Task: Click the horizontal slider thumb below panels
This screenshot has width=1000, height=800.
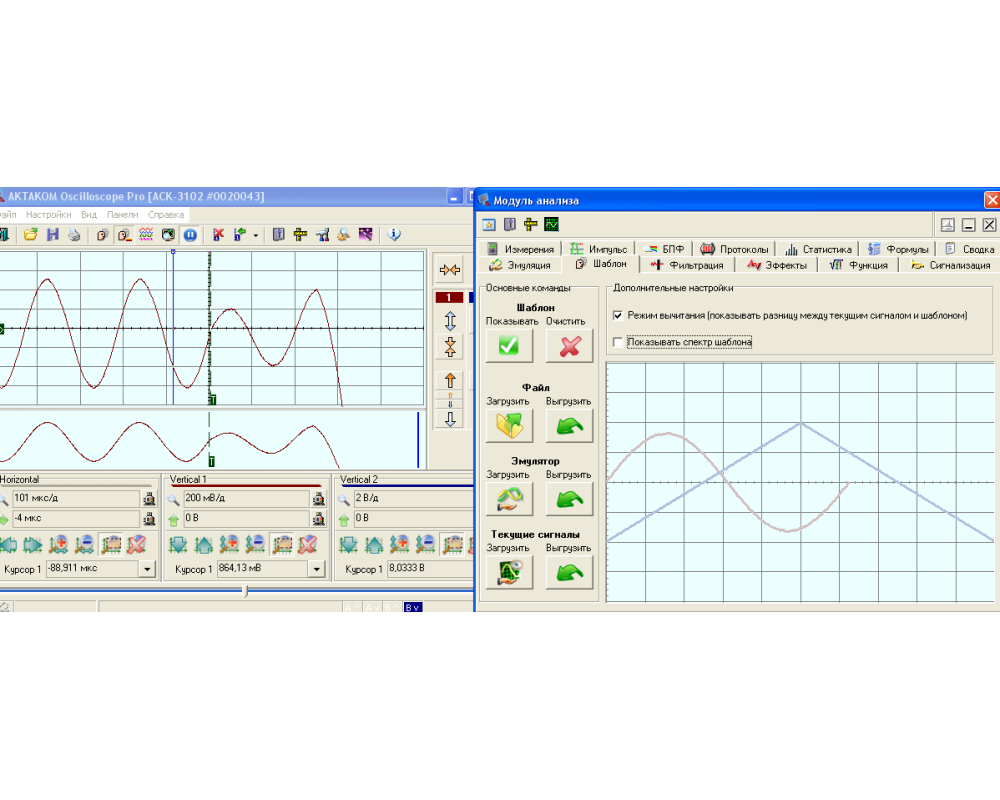Action: pos(246,591)
